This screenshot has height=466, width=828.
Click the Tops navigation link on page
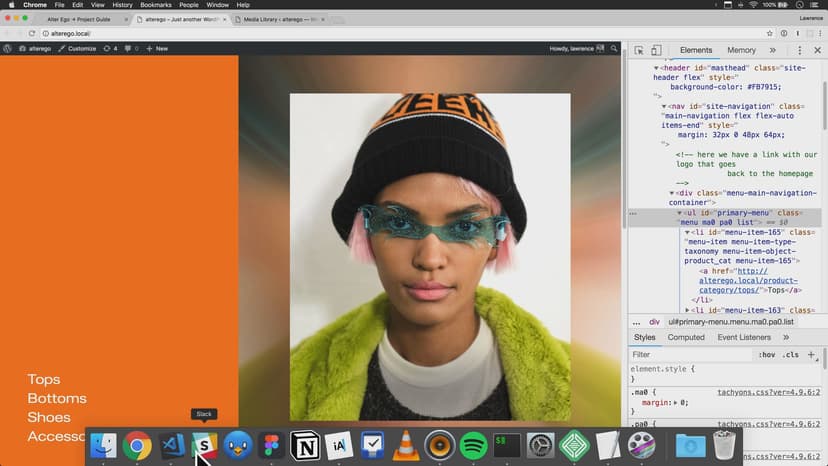point(44,379)
